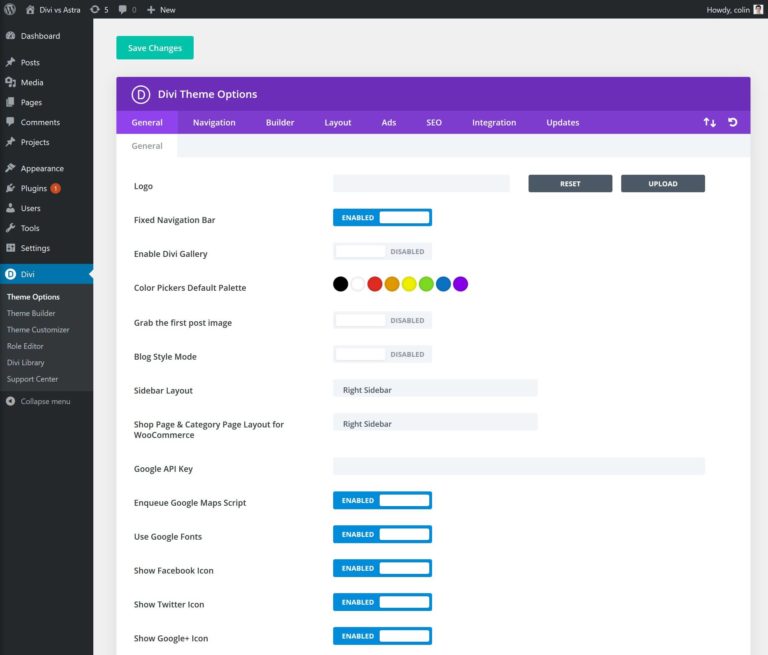Image resolution: width=768 pixels, height=655 pixels.
Task: Switch to the Navigation tab
Action: pos(214,122)
